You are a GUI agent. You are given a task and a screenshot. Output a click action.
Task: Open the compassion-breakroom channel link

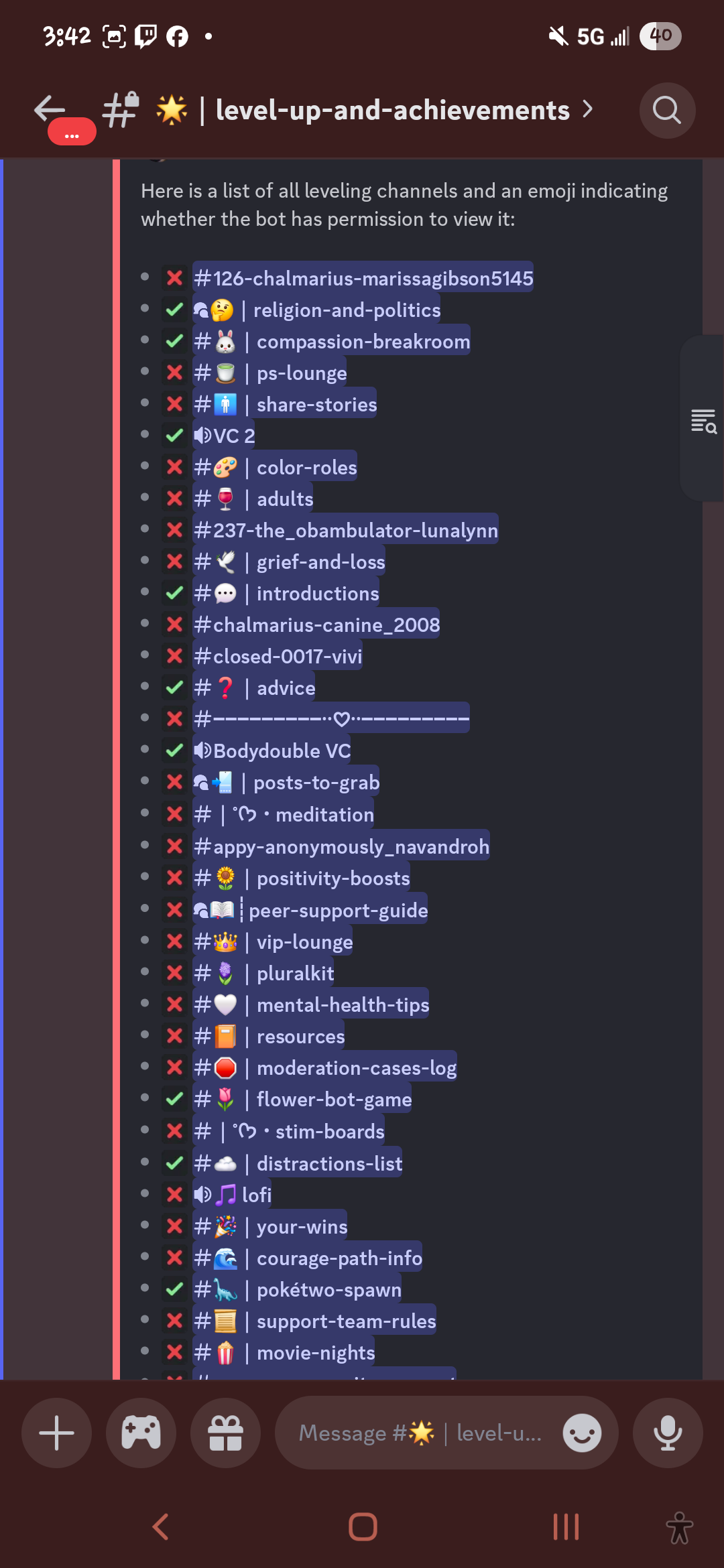tap(331, 341)
